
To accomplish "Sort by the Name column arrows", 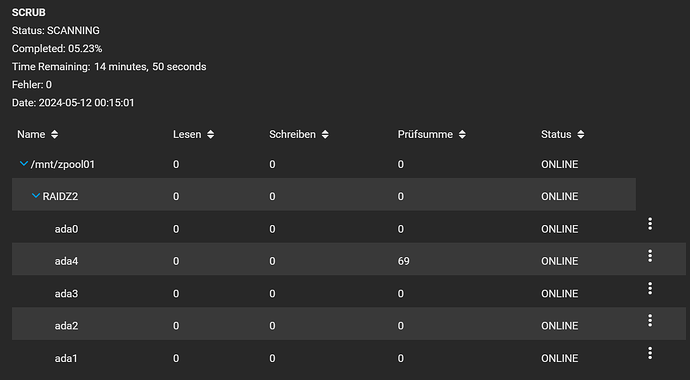I will point(55,135).
